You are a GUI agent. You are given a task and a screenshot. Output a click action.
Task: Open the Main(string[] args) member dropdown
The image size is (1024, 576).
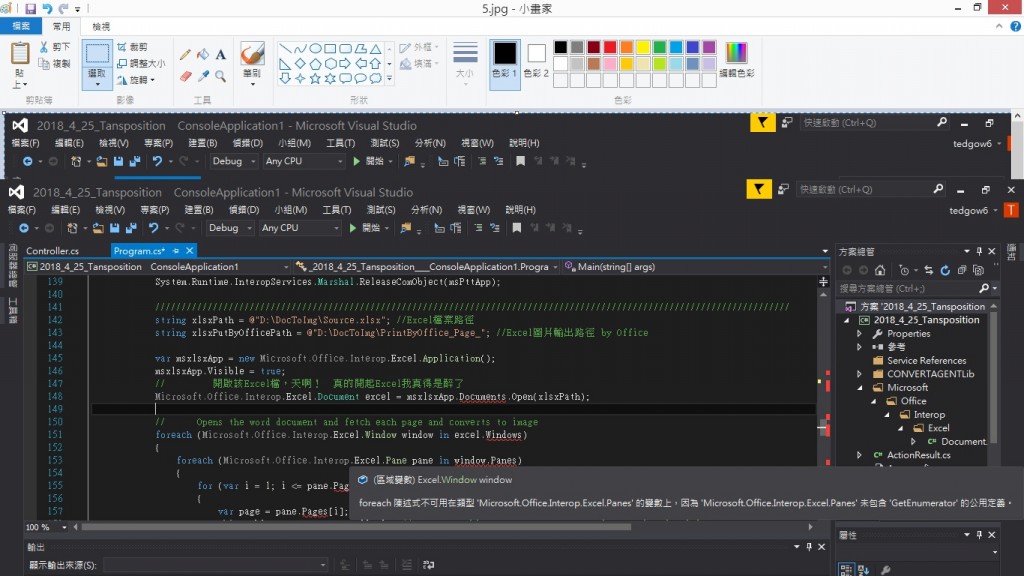click(x=696, y=266)
